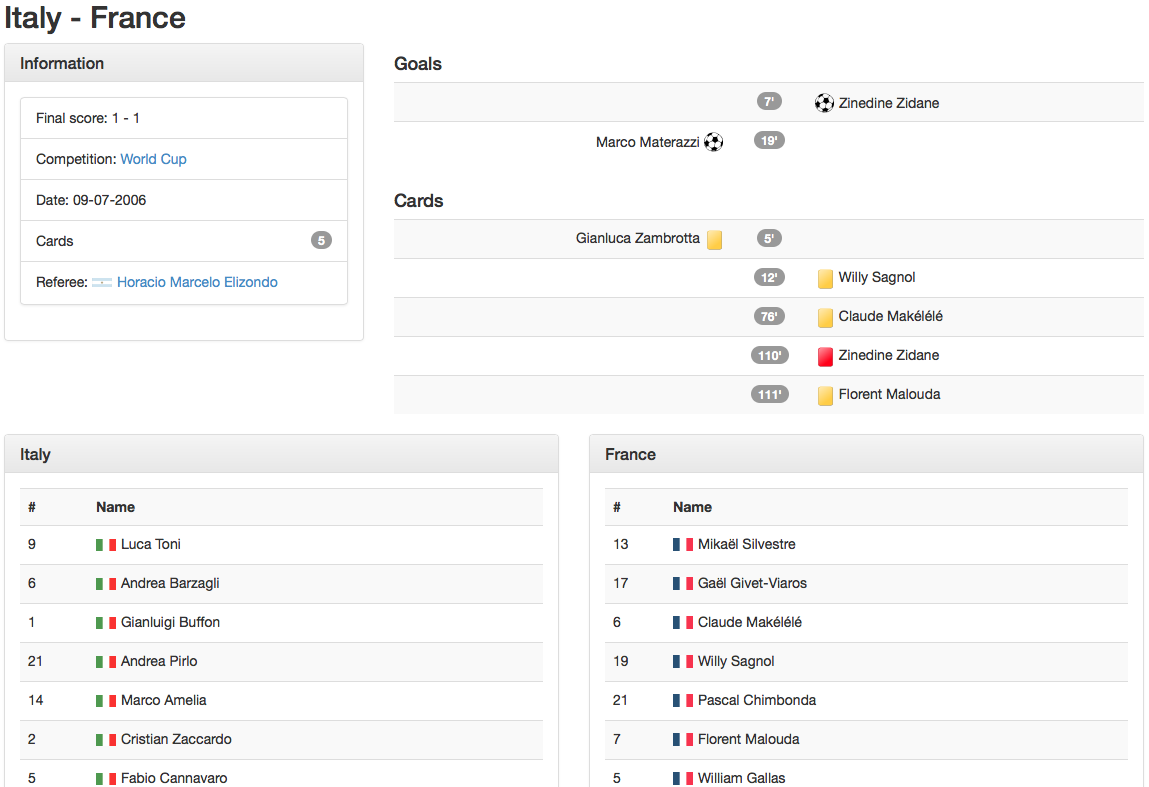
Task: Click the French flag beside Mikaël Silvestre
Action: [683, 545]
